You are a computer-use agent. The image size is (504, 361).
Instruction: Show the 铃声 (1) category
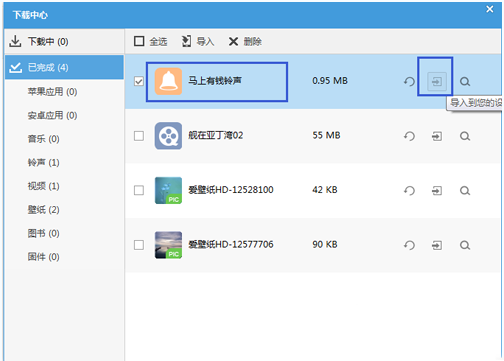pos(43,163)
